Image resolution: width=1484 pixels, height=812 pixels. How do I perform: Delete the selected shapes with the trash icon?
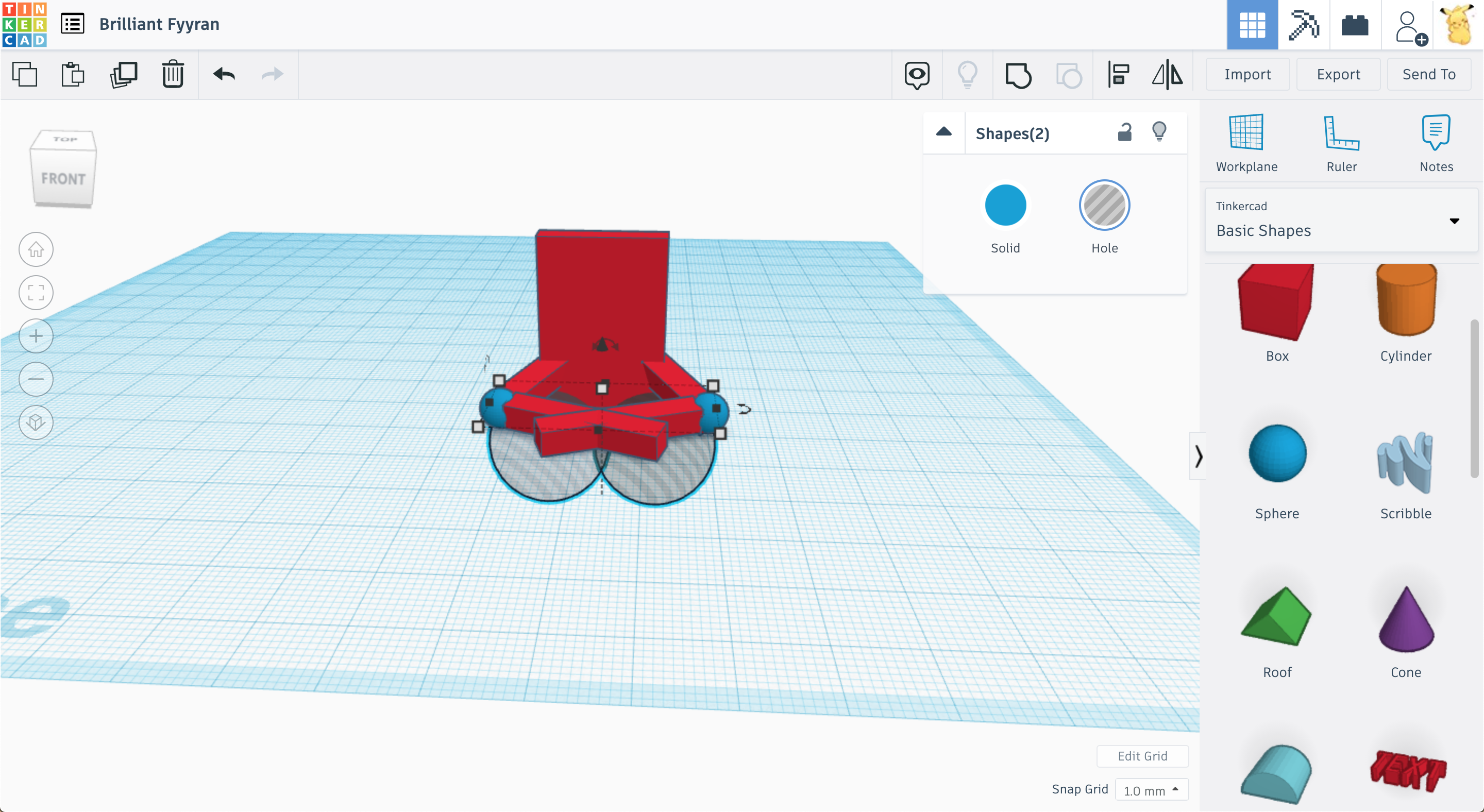172,75
